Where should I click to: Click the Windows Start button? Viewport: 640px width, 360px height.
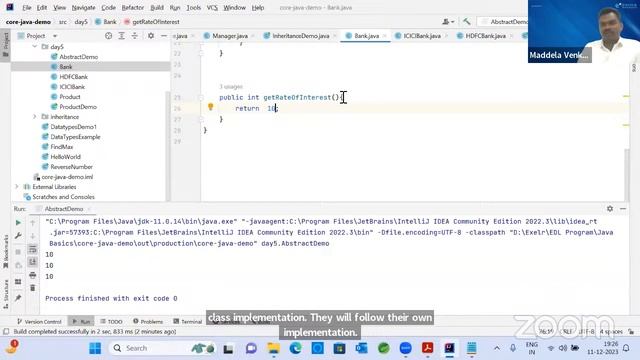point(95,348)
